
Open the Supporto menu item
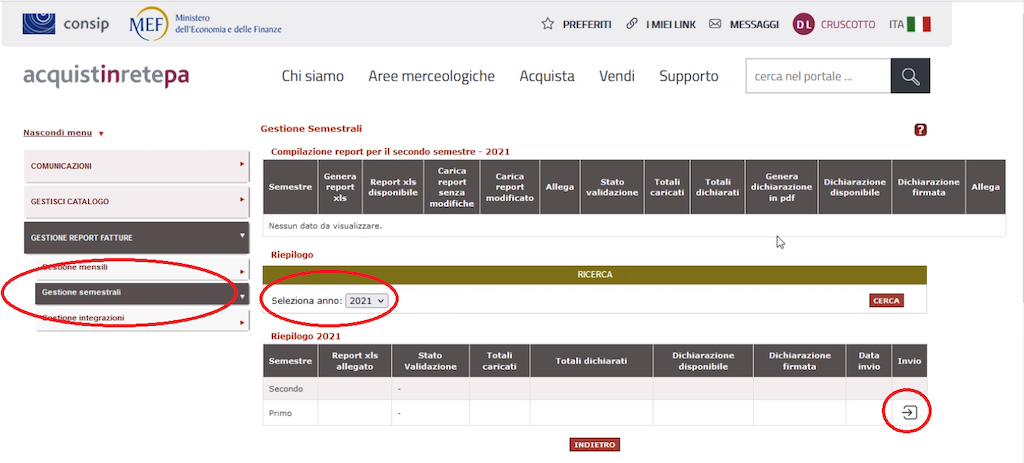688,76
